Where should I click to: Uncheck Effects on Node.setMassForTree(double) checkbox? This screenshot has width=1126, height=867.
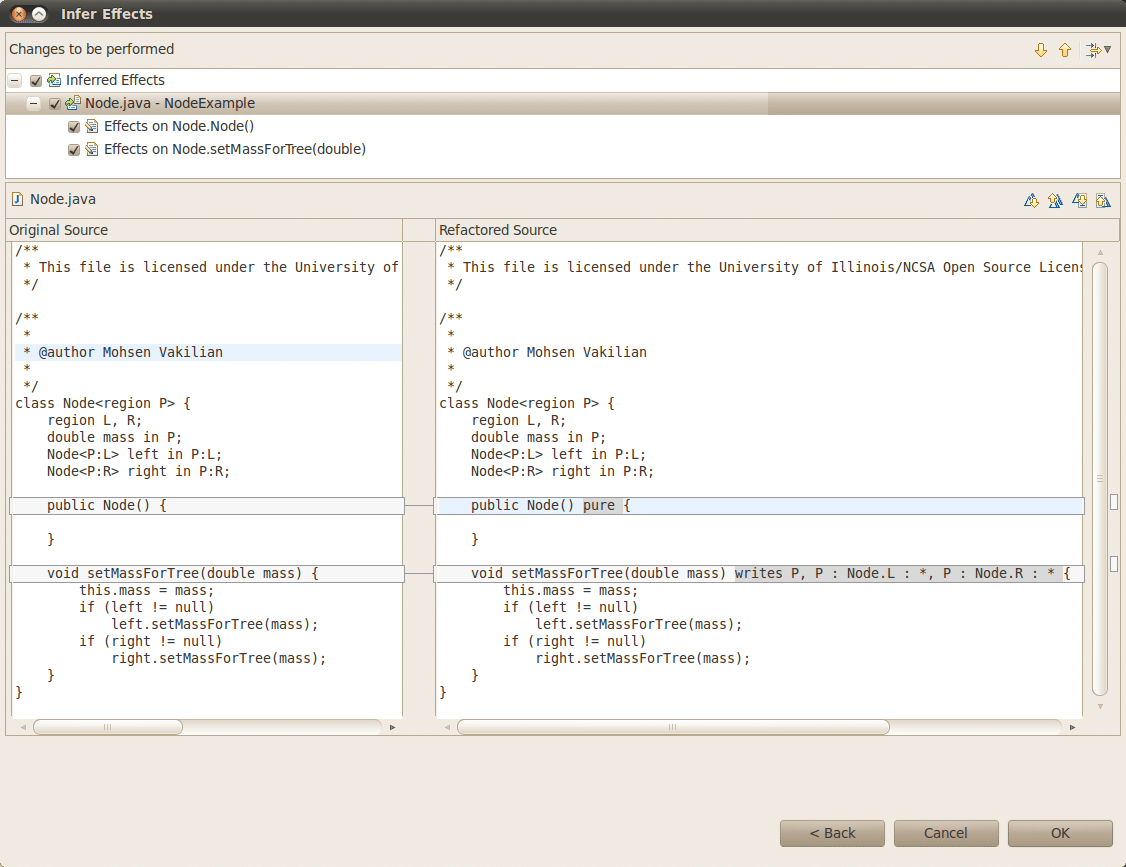coord(74,149)
